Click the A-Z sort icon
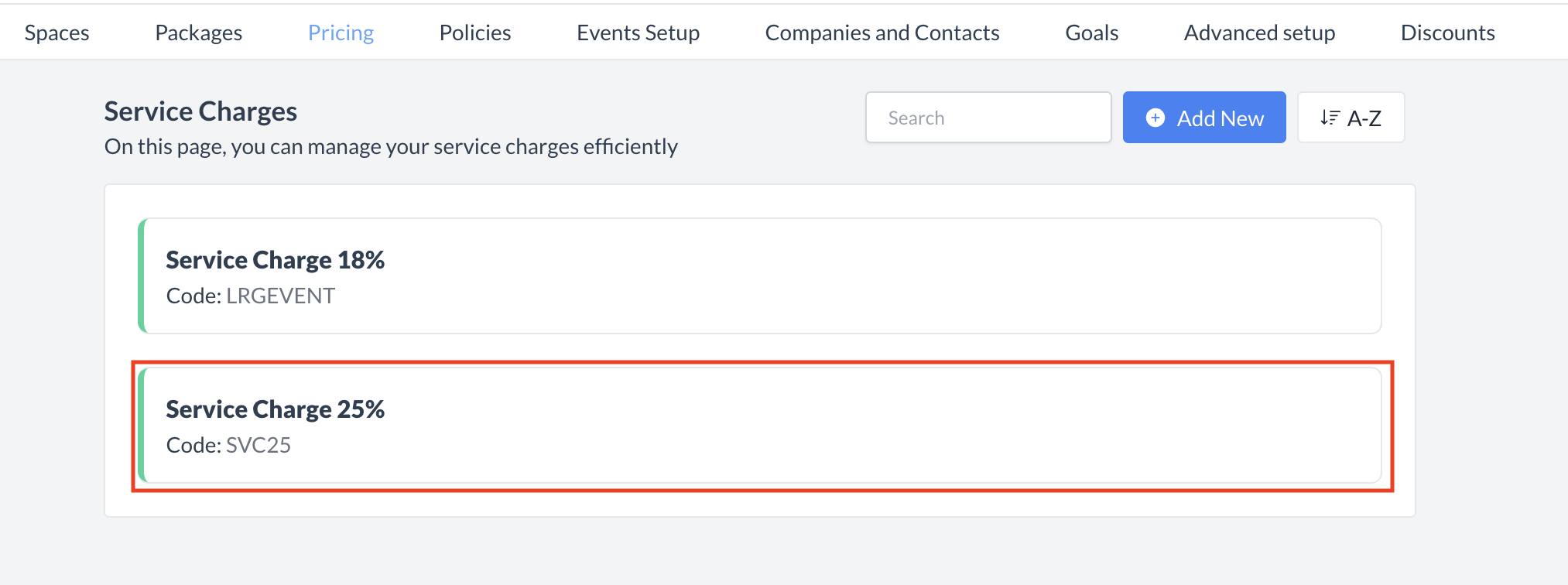Screen dimensions: 1568x585 [1330, 117]
